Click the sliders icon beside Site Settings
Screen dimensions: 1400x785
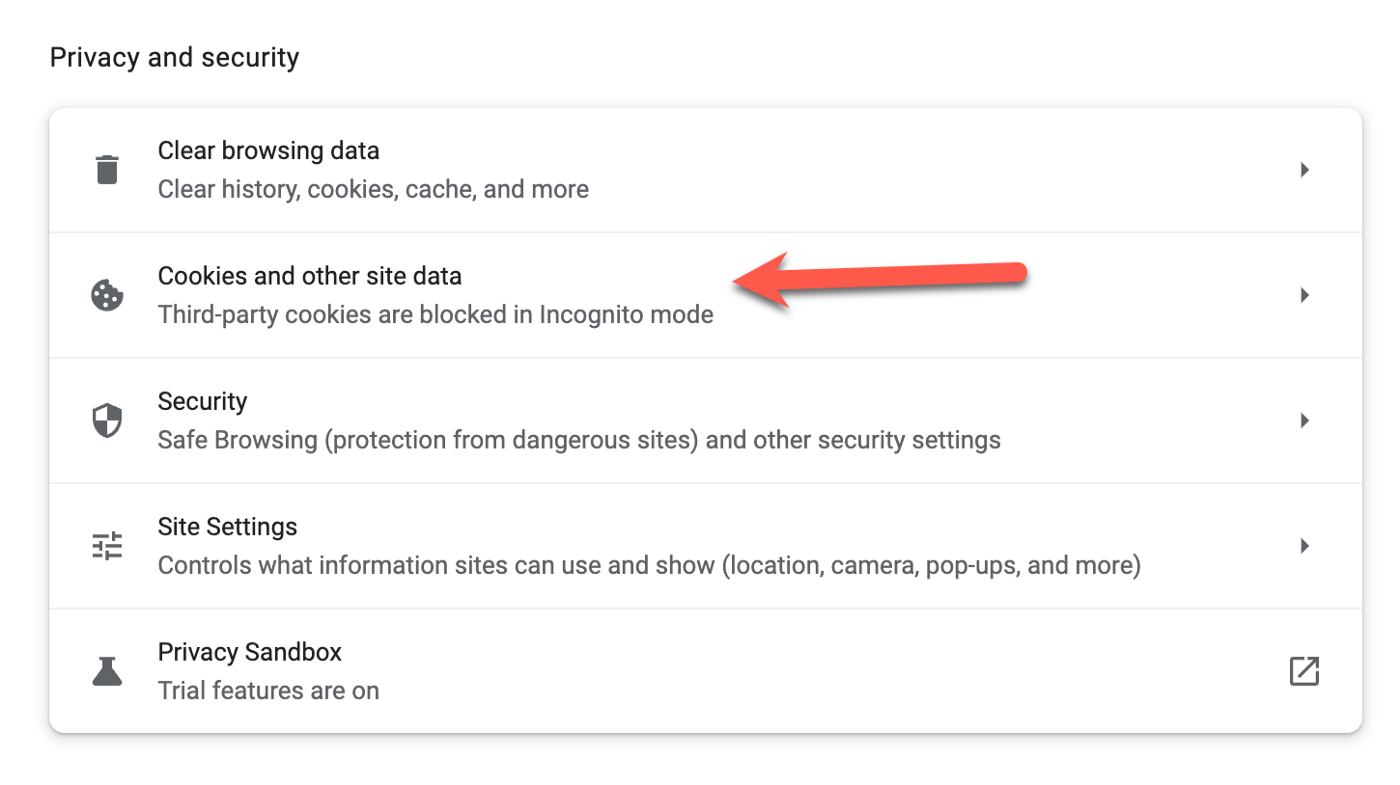[107, 545]
